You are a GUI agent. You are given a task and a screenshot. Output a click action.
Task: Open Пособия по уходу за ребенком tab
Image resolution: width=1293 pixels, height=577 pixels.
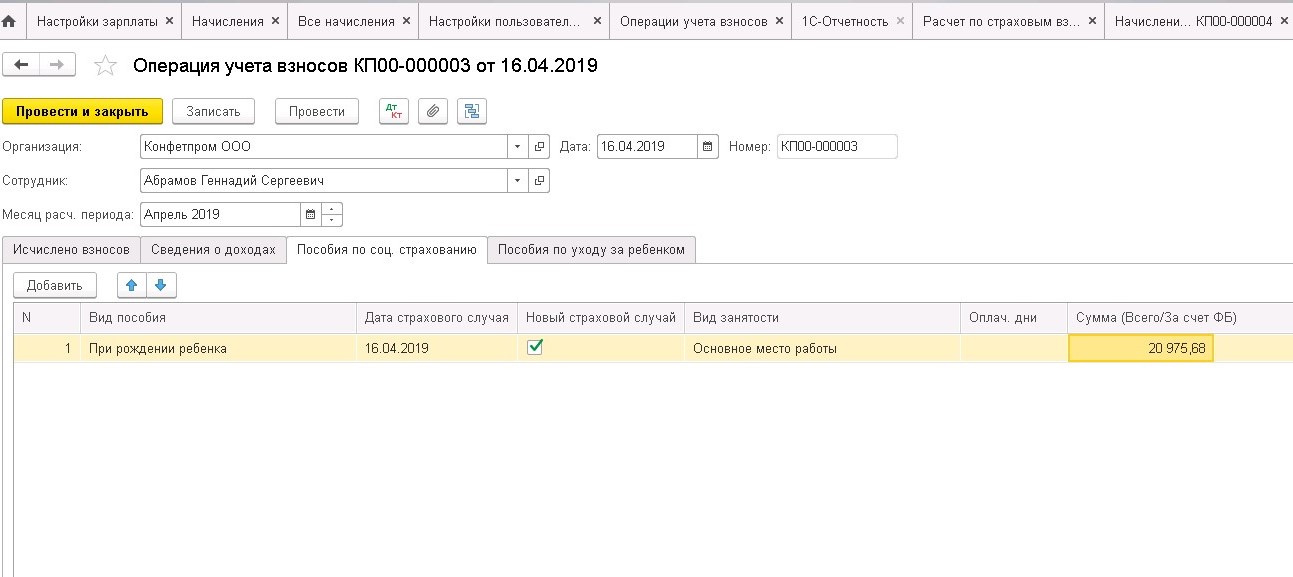click(x=591, y=250)
